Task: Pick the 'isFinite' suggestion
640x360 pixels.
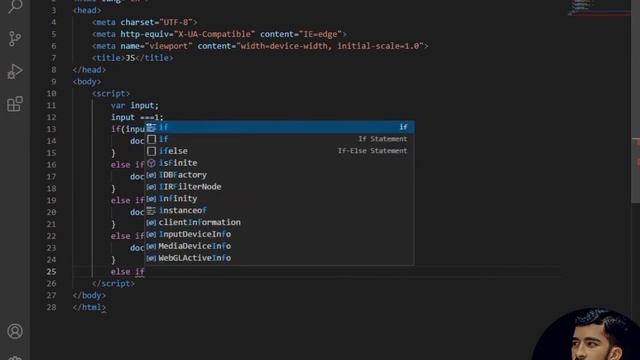Action: [x=280, y=163]
